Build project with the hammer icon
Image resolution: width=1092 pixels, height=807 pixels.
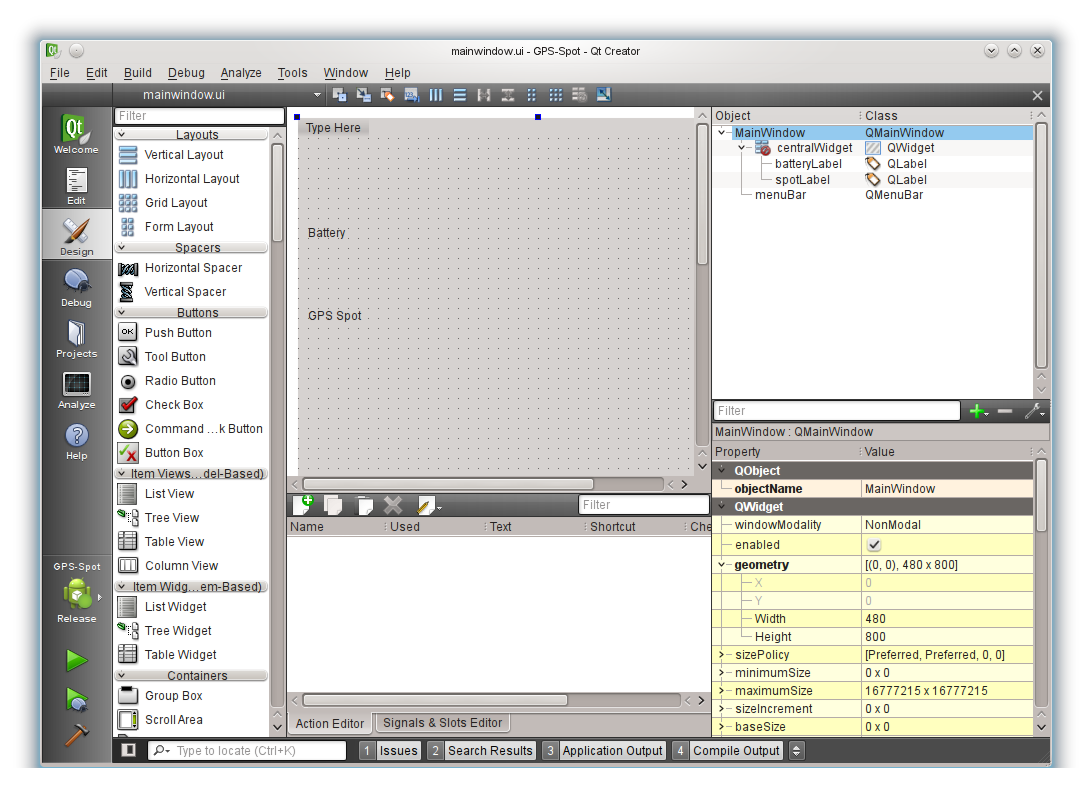tap(77, 735)
